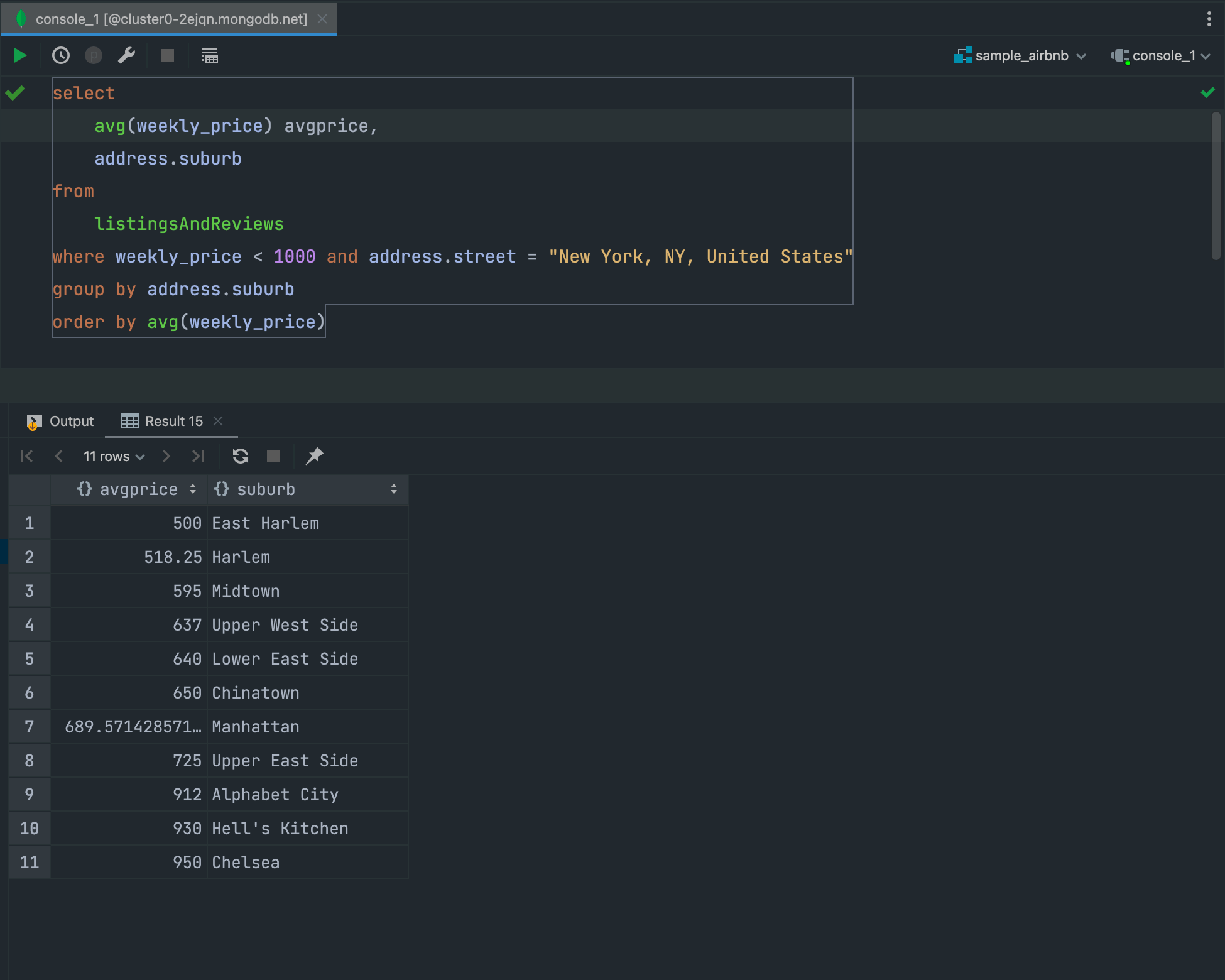The height and width of the screenshot is (980, 1225).
Task: Open the console_1 session dropdown
Action: coord(1159,55)
